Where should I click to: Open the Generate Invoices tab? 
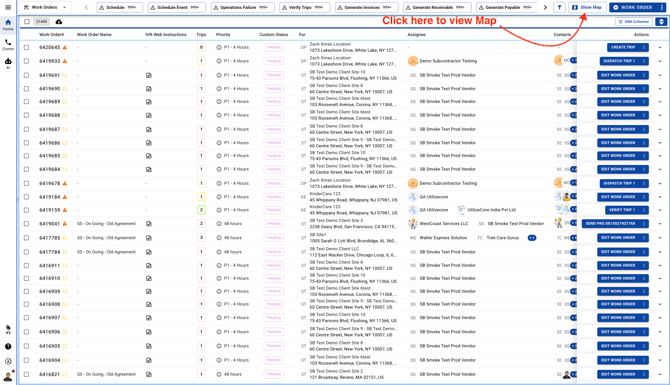coord(367,7)
